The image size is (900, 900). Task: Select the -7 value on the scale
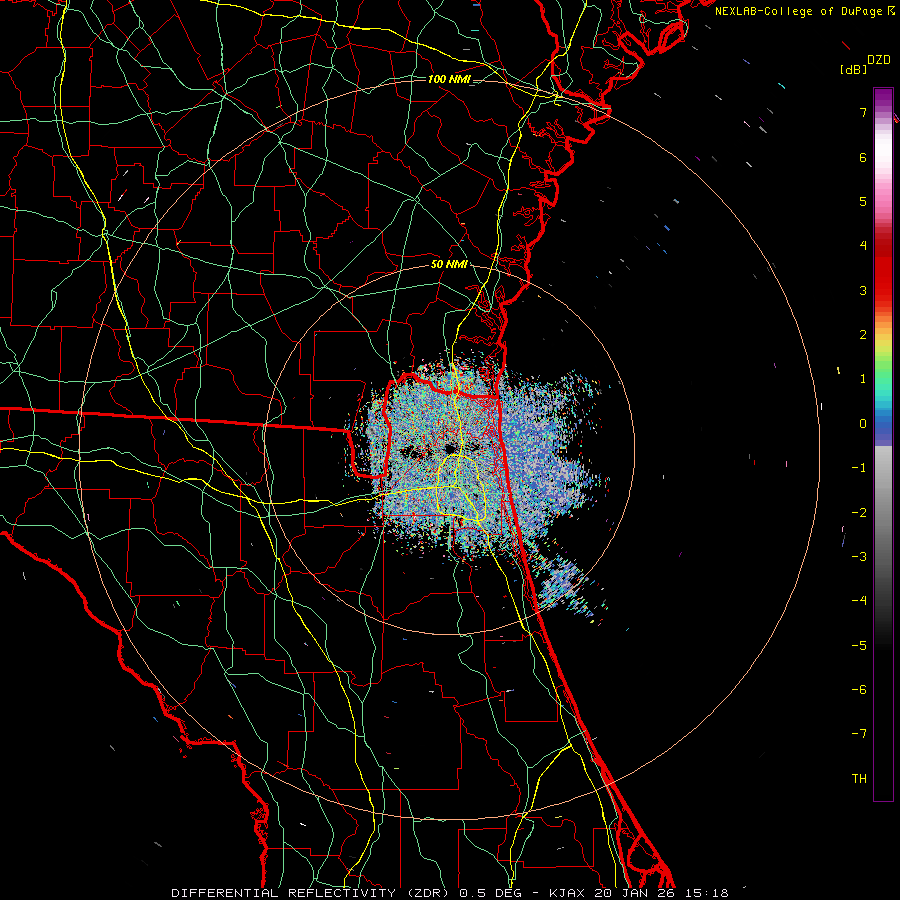click(x=859, y=734)
